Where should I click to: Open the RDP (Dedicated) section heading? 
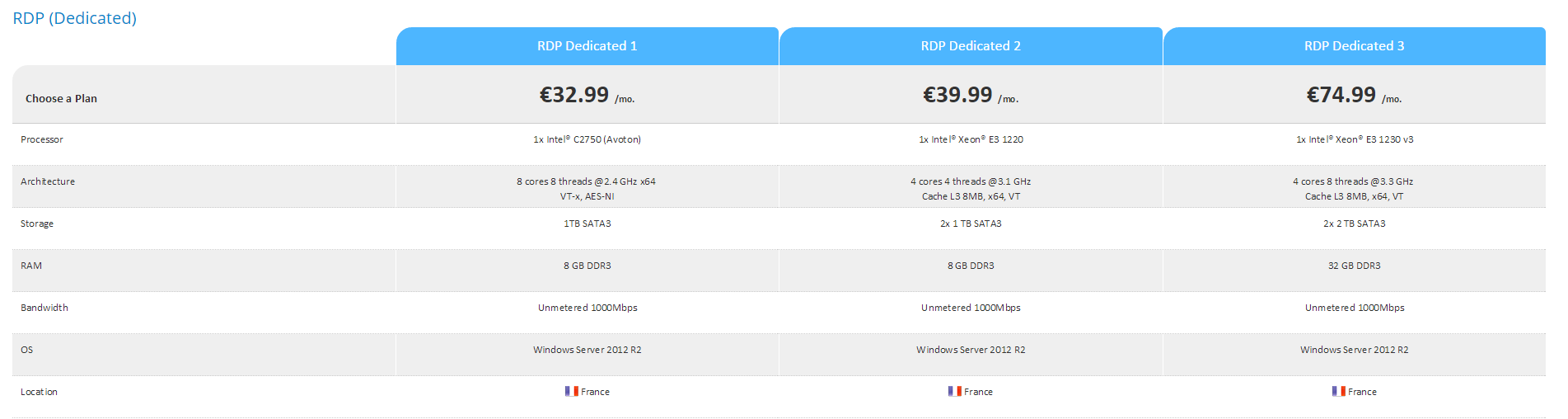(74, 18)
